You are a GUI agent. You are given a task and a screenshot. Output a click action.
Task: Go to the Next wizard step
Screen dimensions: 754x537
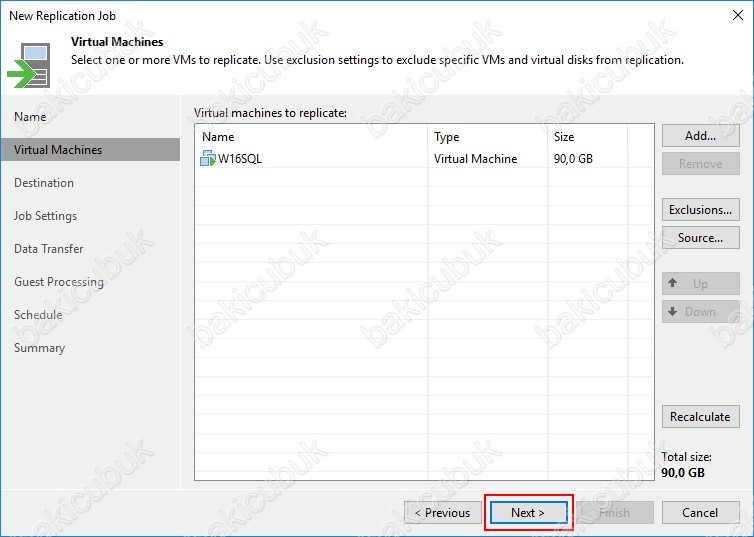pos(528,512)
